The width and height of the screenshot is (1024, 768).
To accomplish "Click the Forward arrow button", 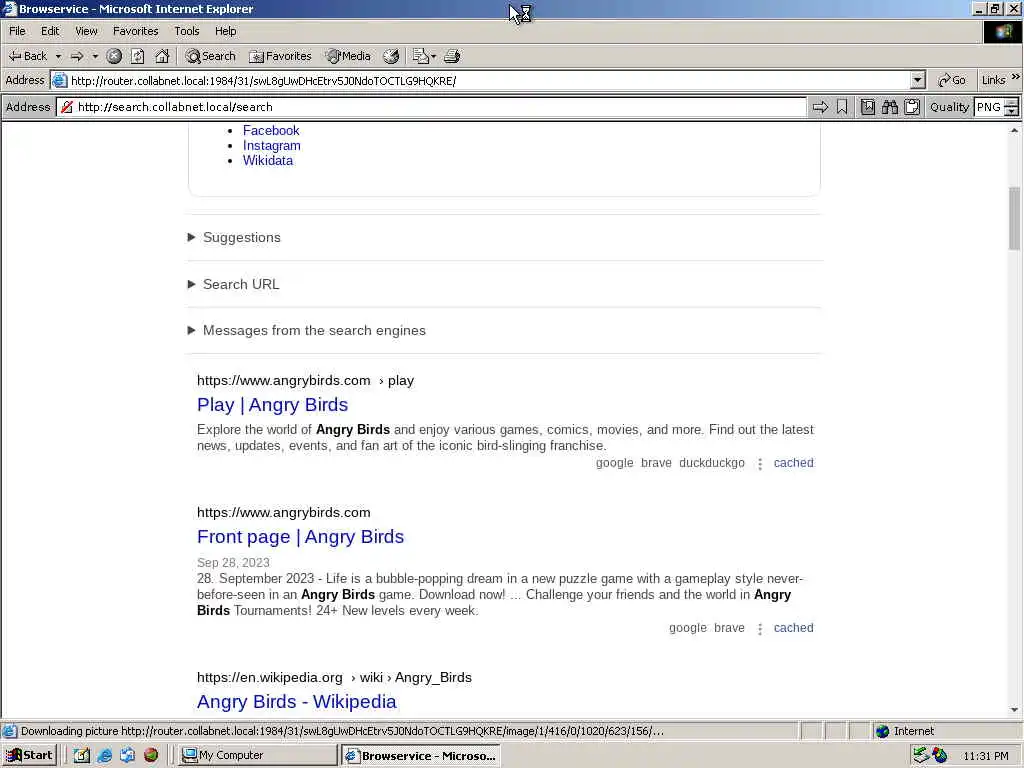I will click(77, 56).
